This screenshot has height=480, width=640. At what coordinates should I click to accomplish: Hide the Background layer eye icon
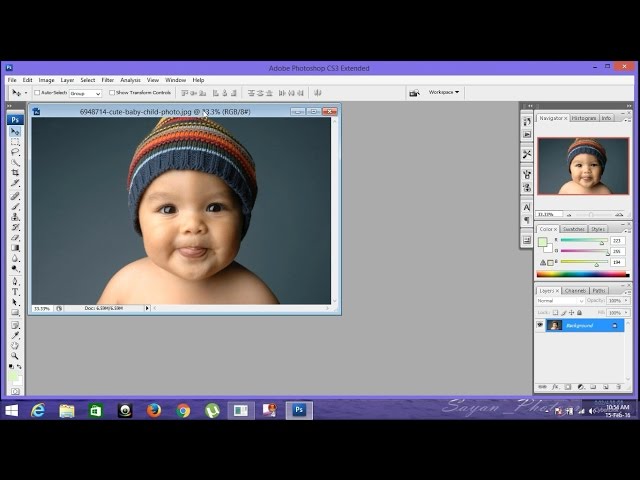pyautogui.click(x=540, y=325)
